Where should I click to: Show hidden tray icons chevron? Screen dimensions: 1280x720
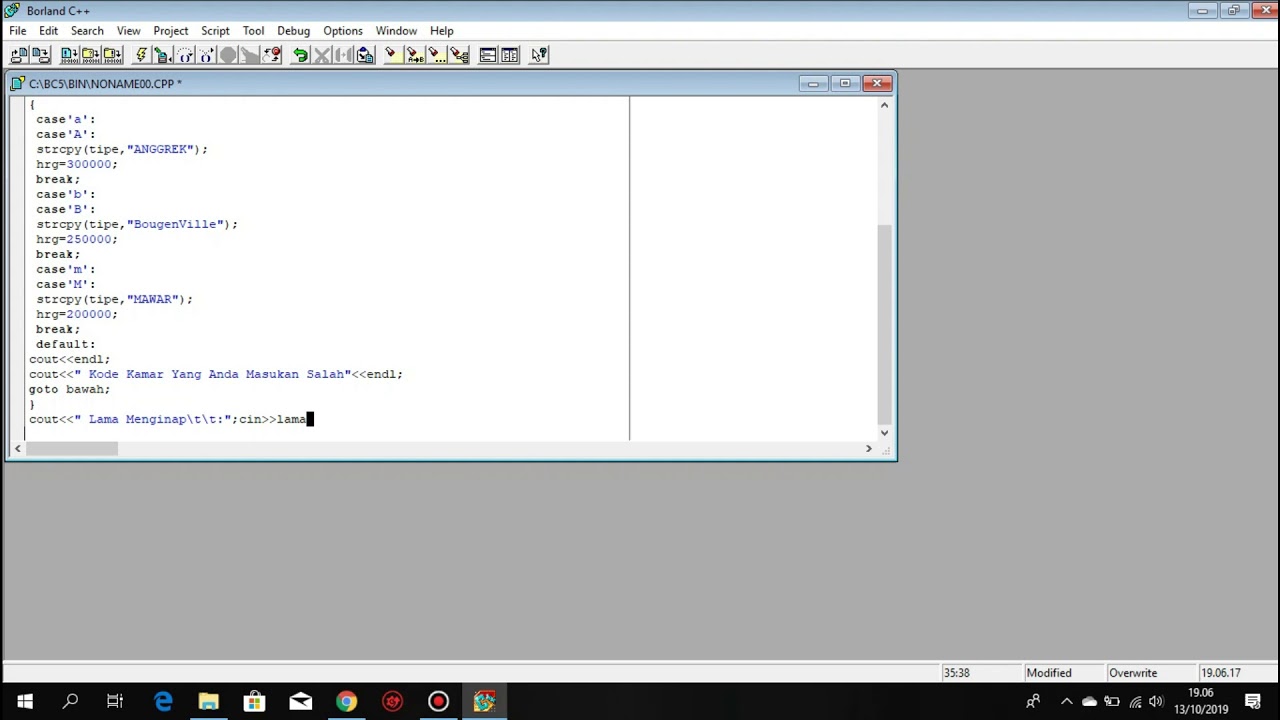1066,701
